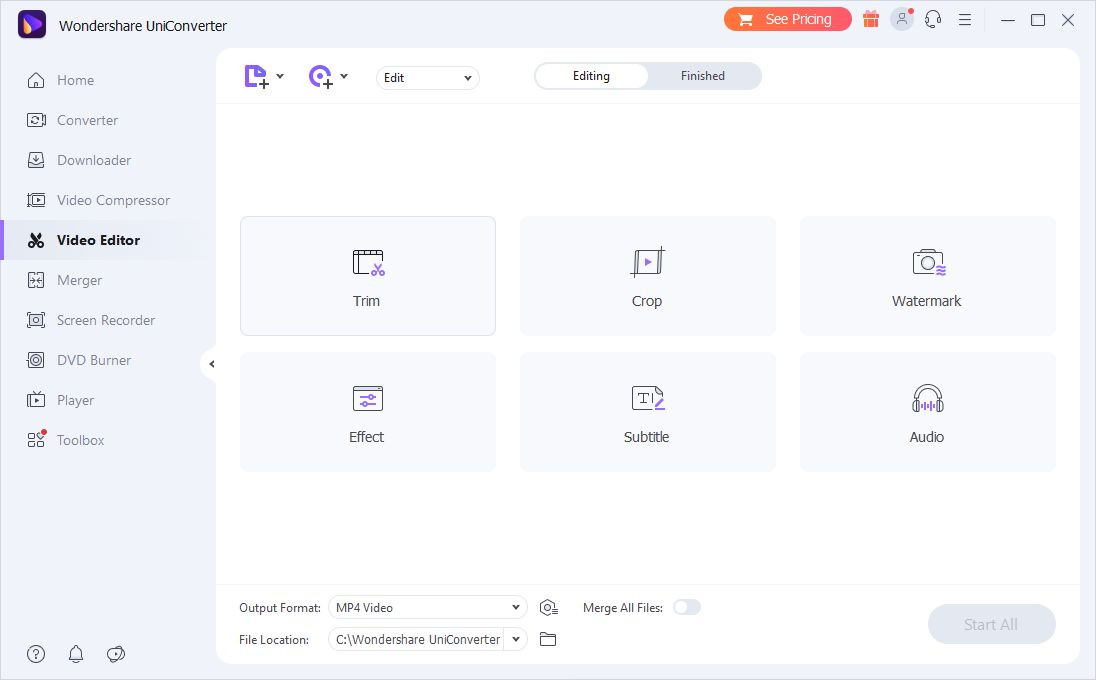Click the Start All button

(991, 624)
